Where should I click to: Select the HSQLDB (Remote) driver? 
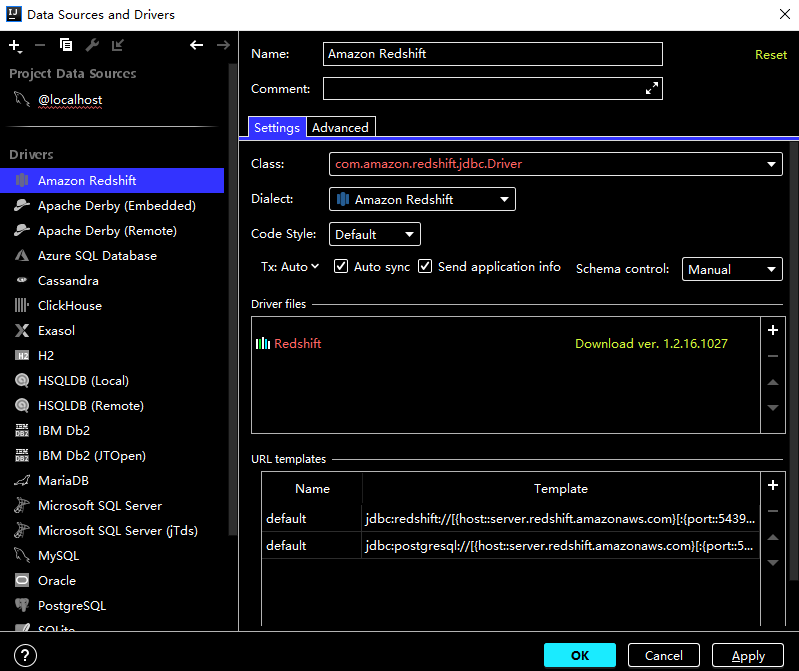pos(112,405)
